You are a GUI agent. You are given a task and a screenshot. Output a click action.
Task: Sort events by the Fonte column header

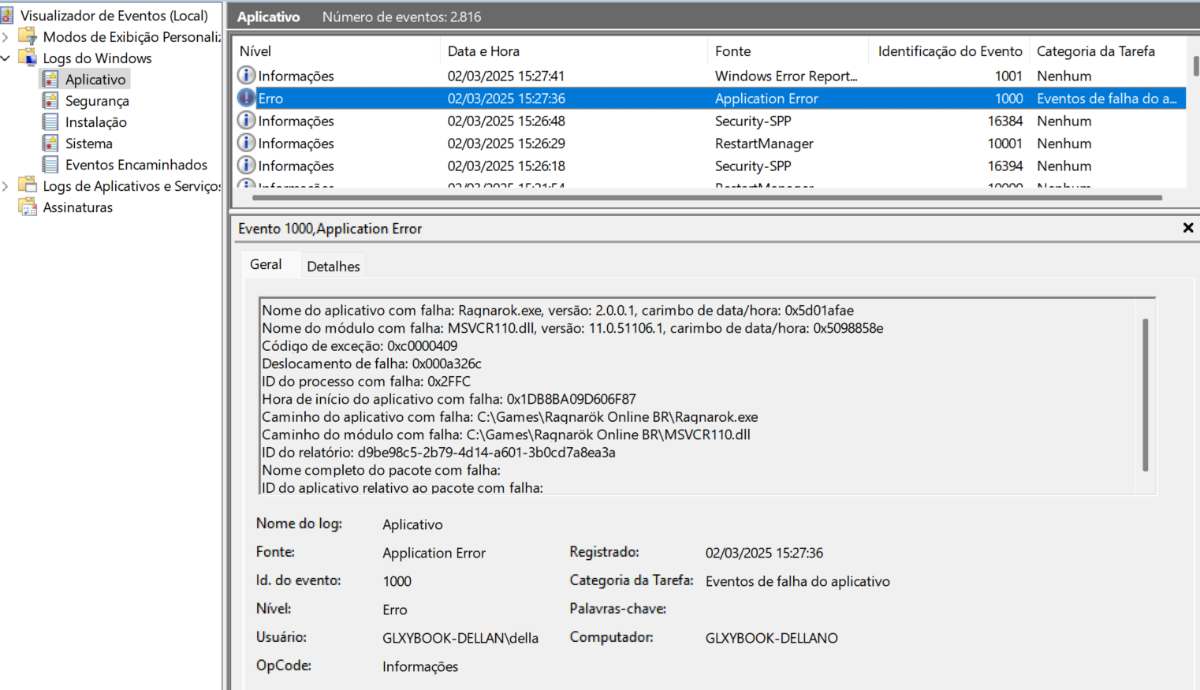(x=789, y=51)
